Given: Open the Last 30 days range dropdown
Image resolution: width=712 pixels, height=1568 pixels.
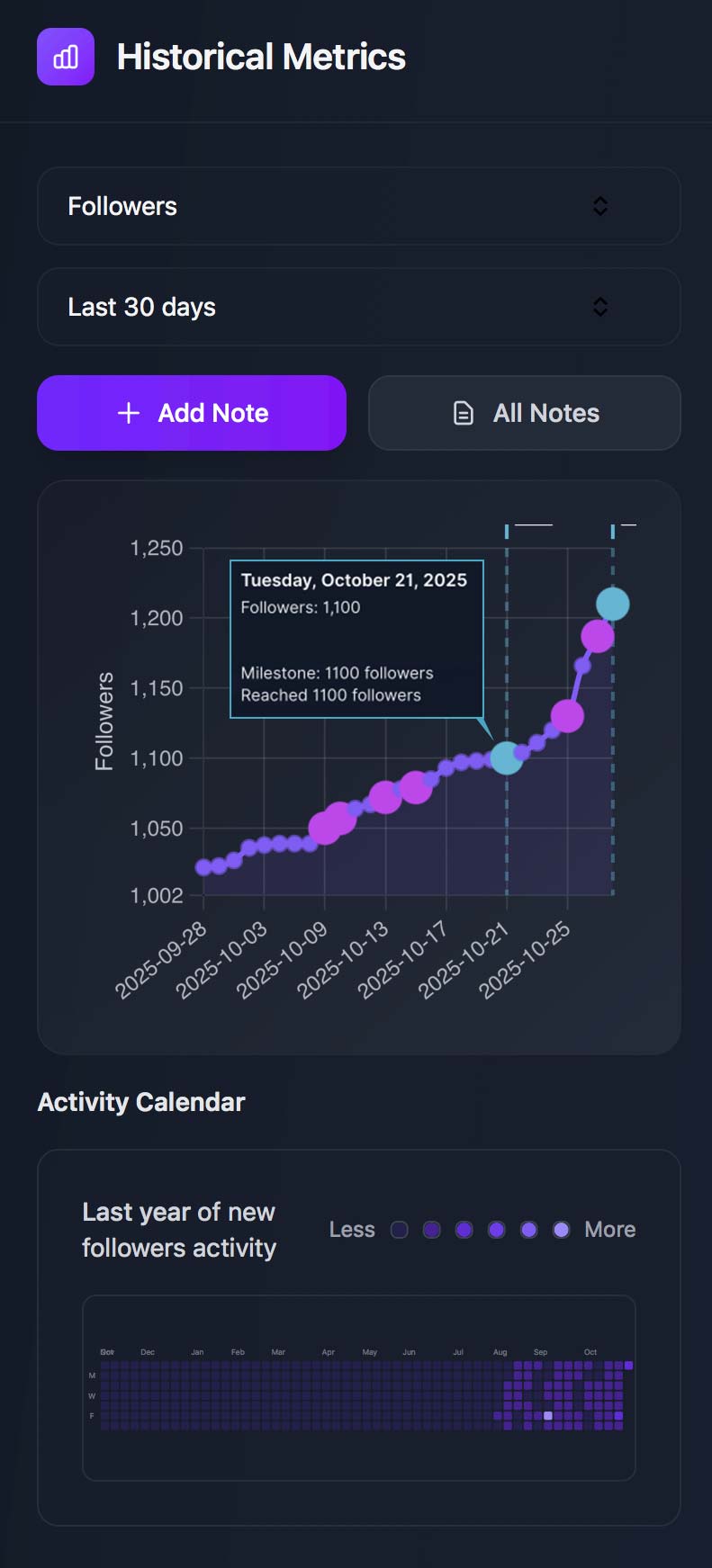Looking at the screenshot, I should 358,307.
